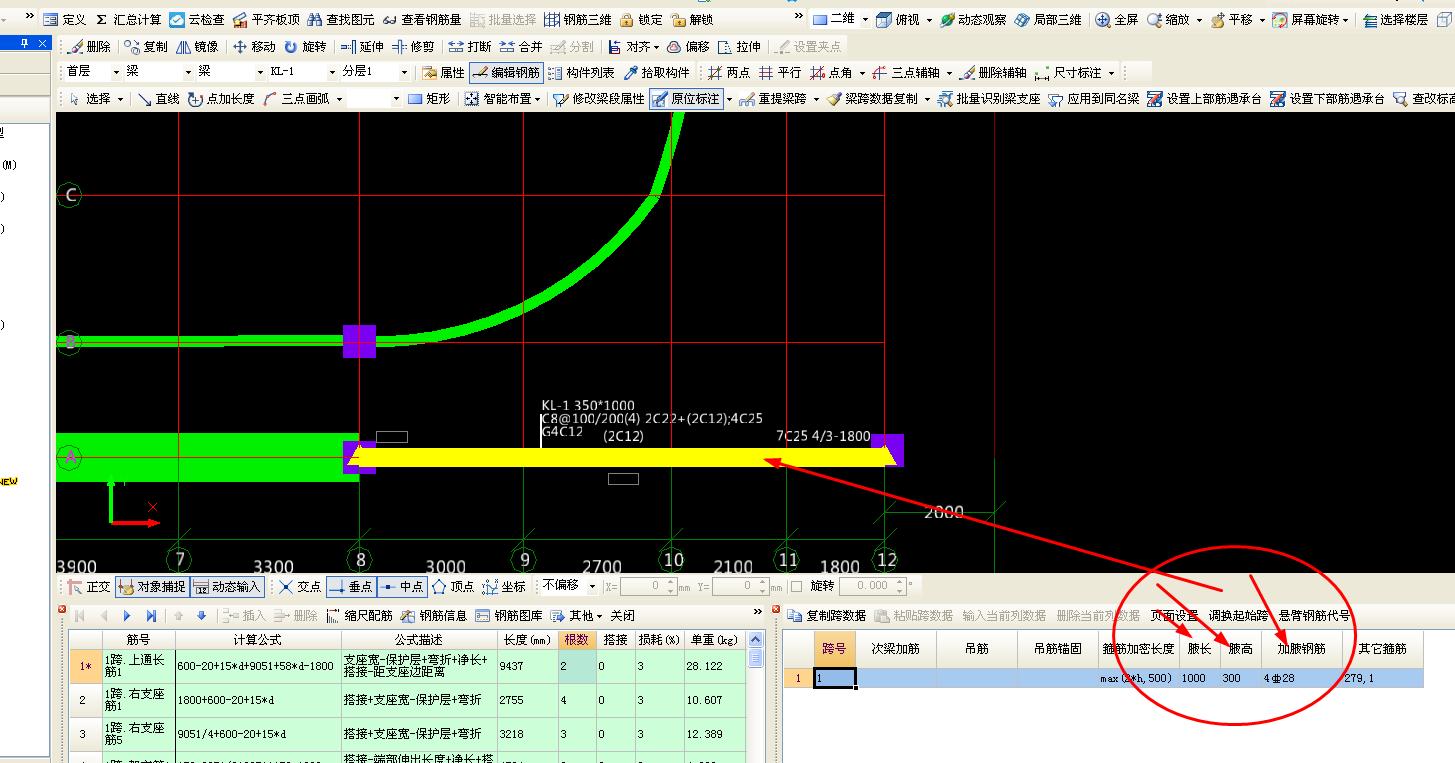Select 平行 parallel axis tool
This screenshot has height=763, width=1455.
click(780, 72)
